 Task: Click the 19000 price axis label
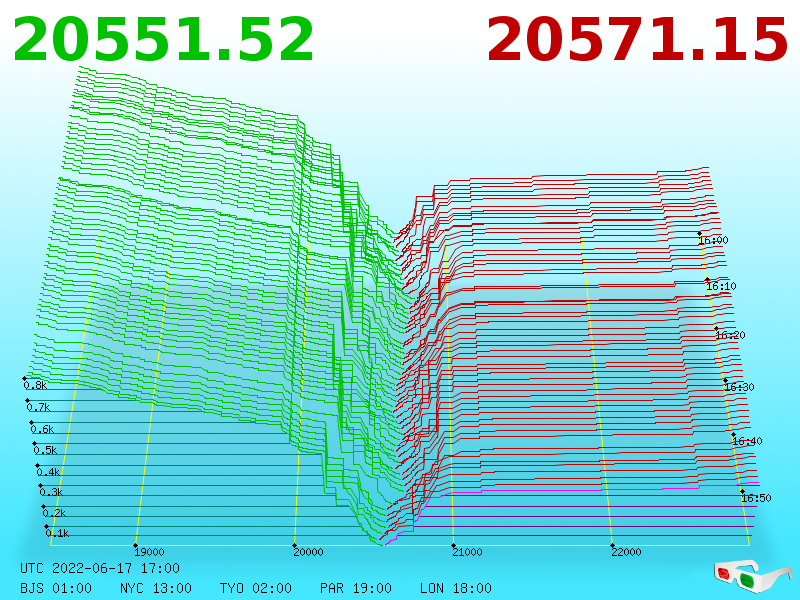tap(149, 552)
